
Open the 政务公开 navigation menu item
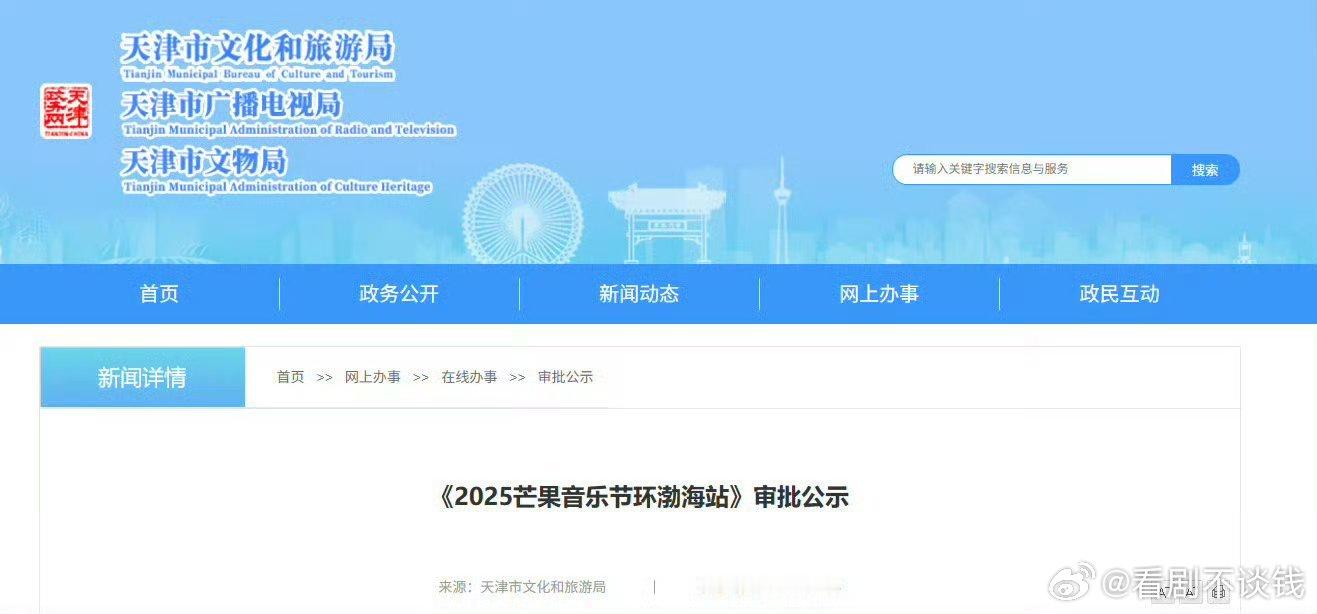399,294
